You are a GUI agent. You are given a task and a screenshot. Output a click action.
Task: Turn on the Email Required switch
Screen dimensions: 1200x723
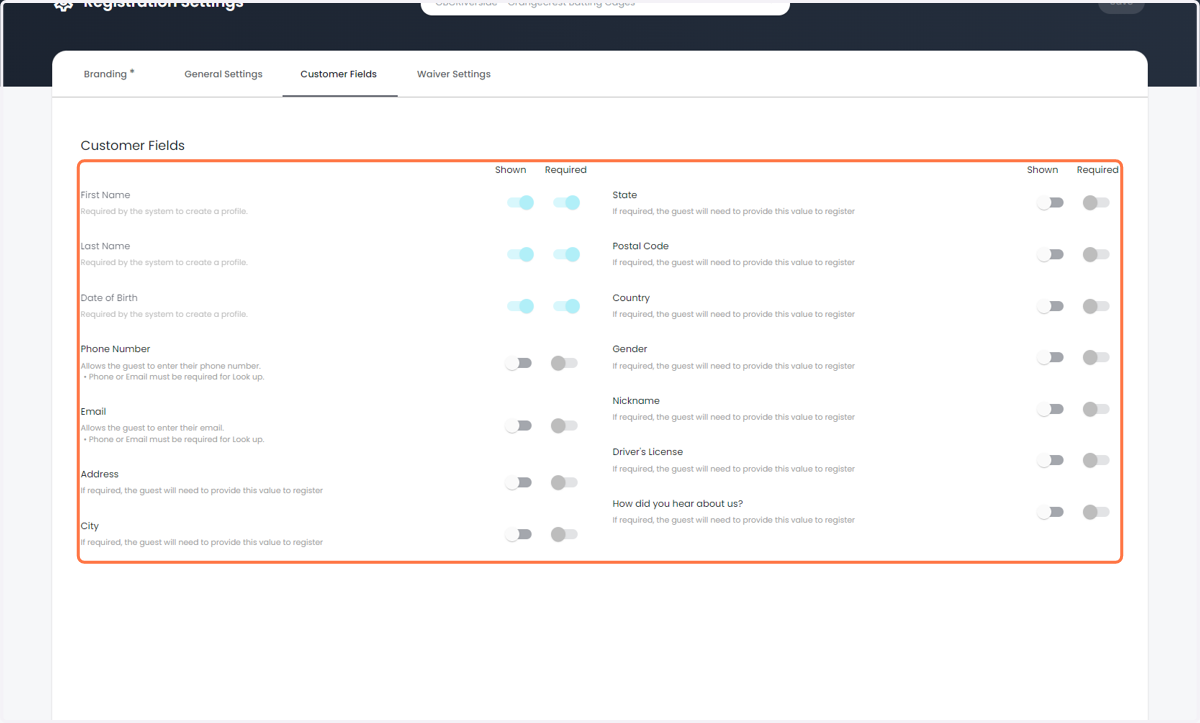(564, 426)
